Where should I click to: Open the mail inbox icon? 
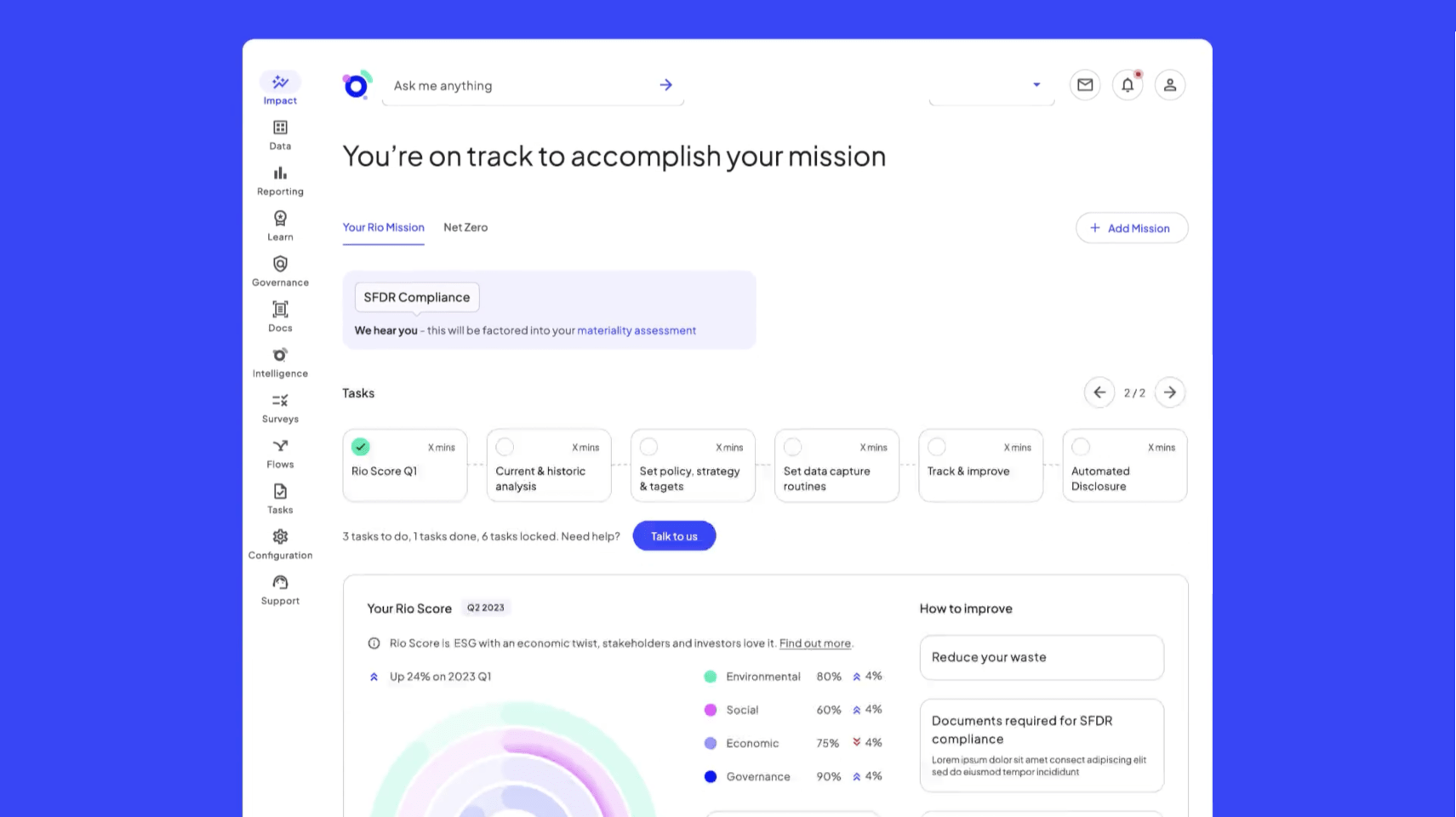pyautogui.click(x=1085, y=85)
